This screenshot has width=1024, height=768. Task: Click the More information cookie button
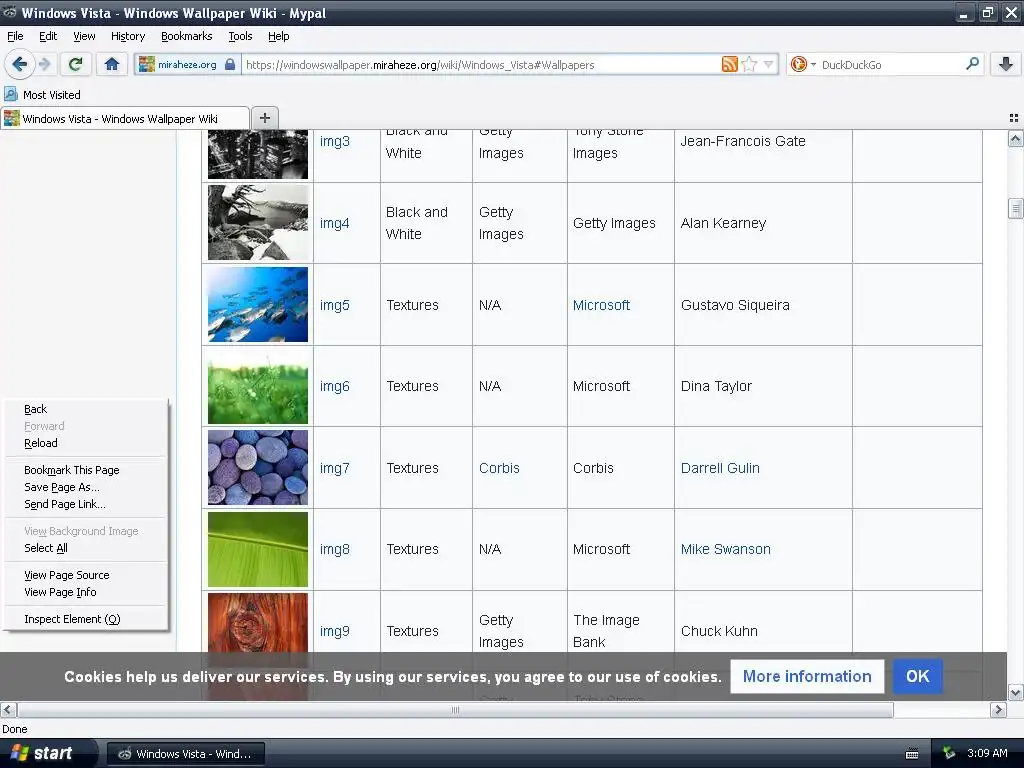click(807, 677)
